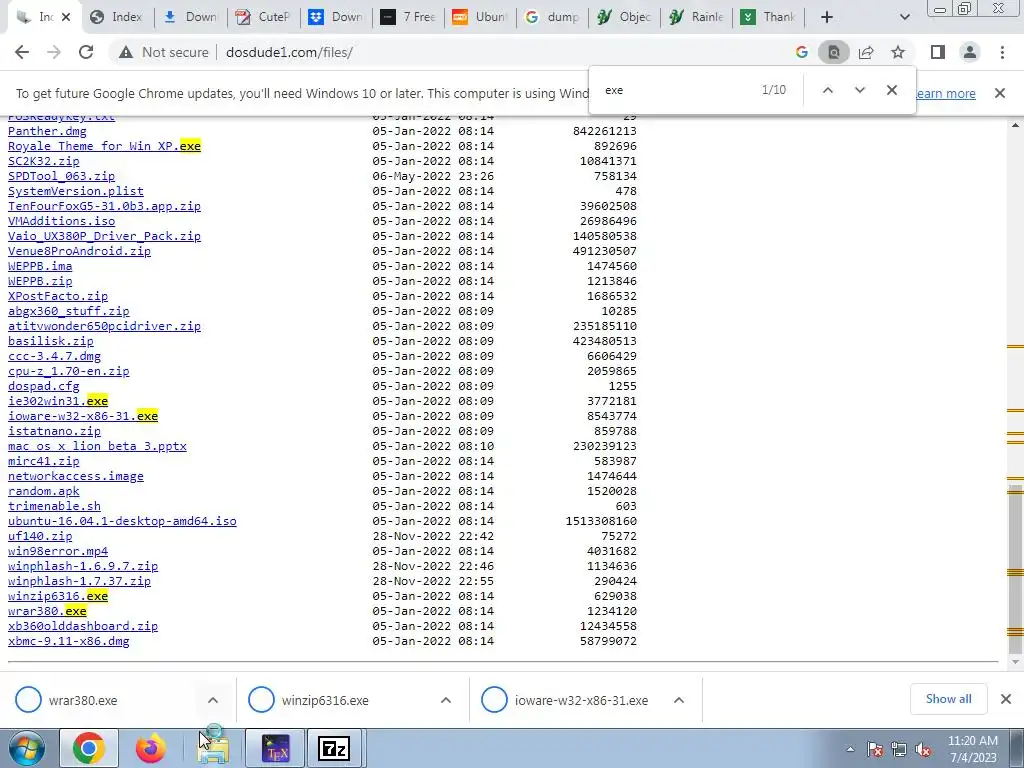Viewport: 1024px width, 768px height.
Task: Open the XPostFacto.zip link
Action: pyautogui.click(x=58, y=296)
